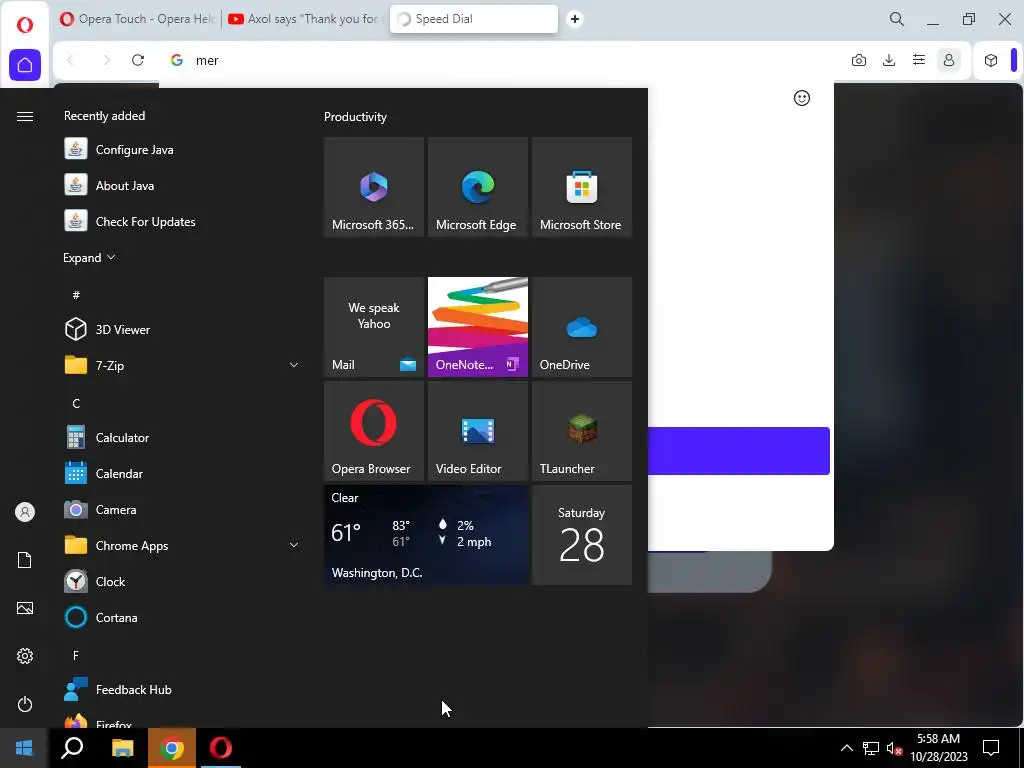The height and width of the screenshot is (768, 1024).
Task: Click the Windows Start button
Action: coord(24,748)
